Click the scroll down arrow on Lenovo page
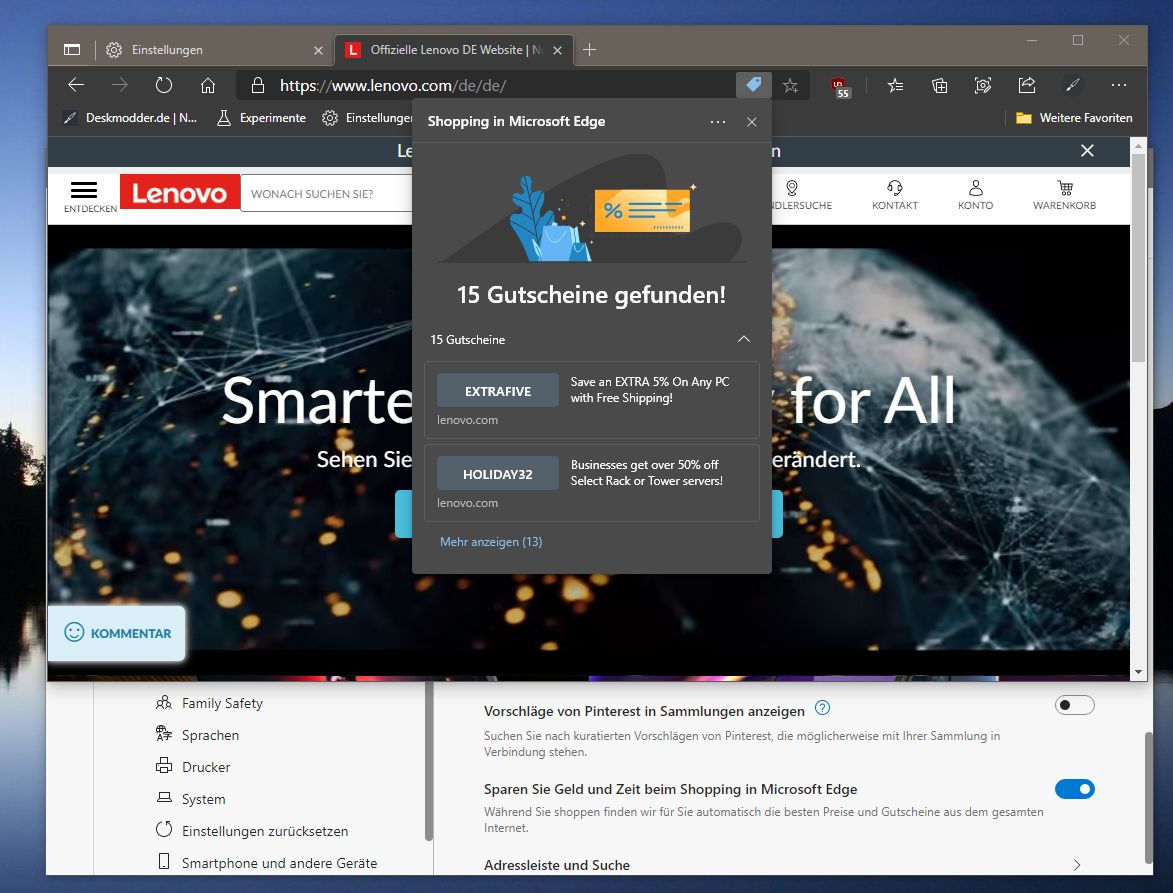 tap(1138, 672)
